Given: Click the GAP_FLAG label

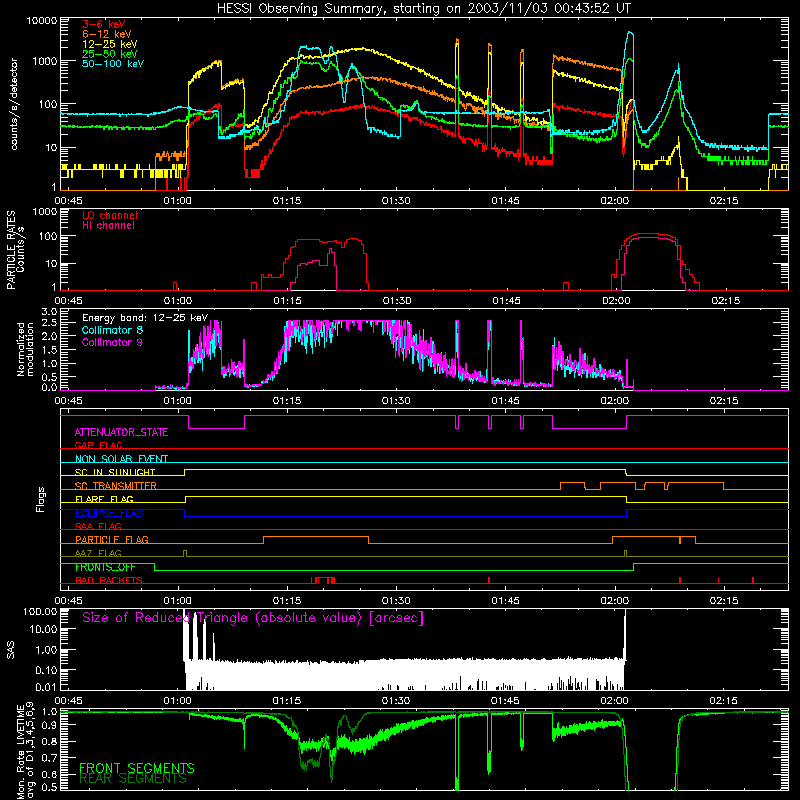Looking at the screenshot, I should tap(98, 445).
